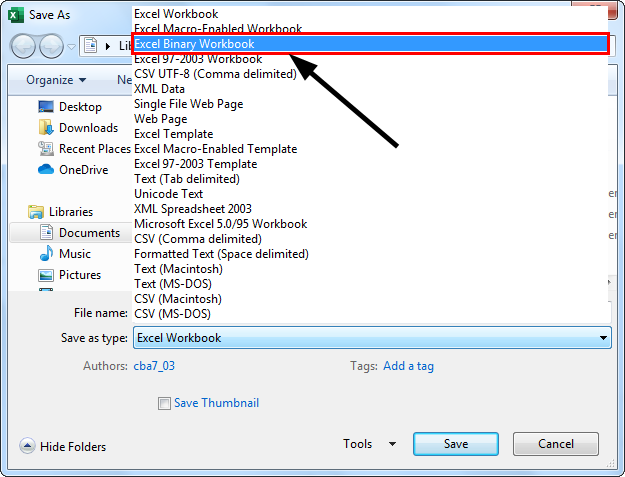This screenshot has height=477, width=625.
Task: Click the Cancel button
Action: tap(556, 444)
